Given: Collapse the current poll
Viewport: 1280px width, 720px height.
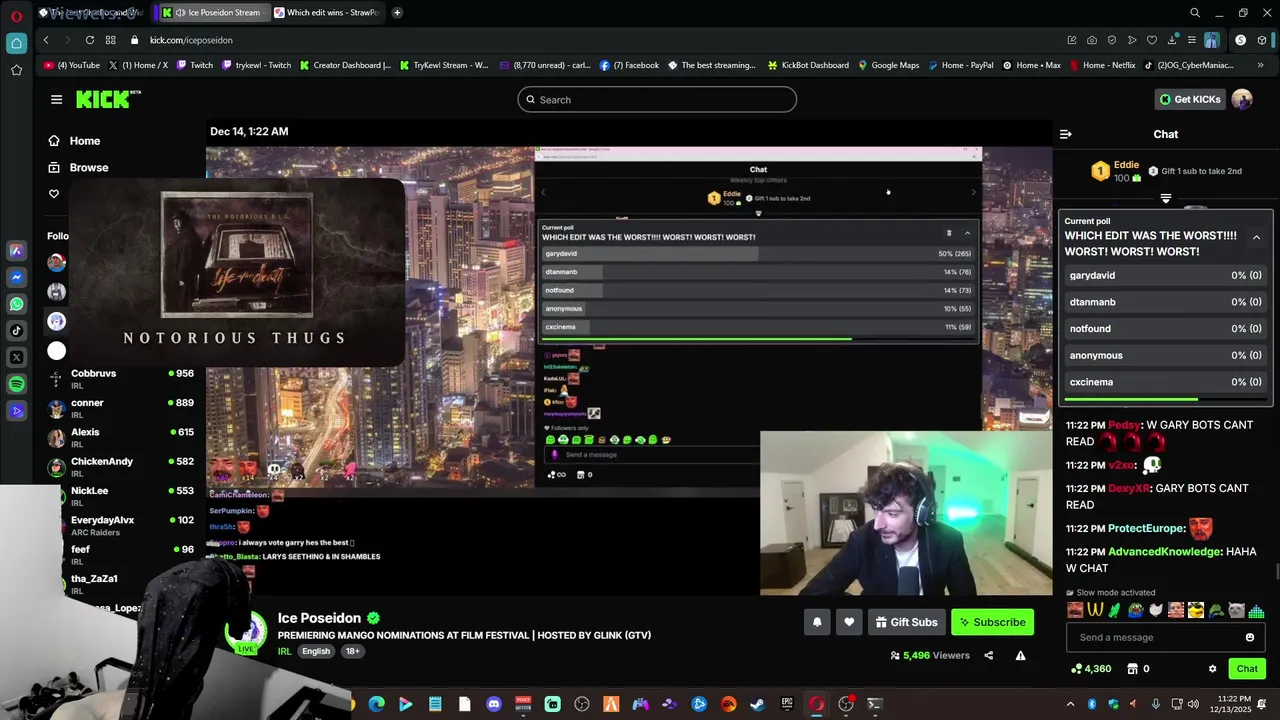Looking at the screenshot, I should [1256, 237].
